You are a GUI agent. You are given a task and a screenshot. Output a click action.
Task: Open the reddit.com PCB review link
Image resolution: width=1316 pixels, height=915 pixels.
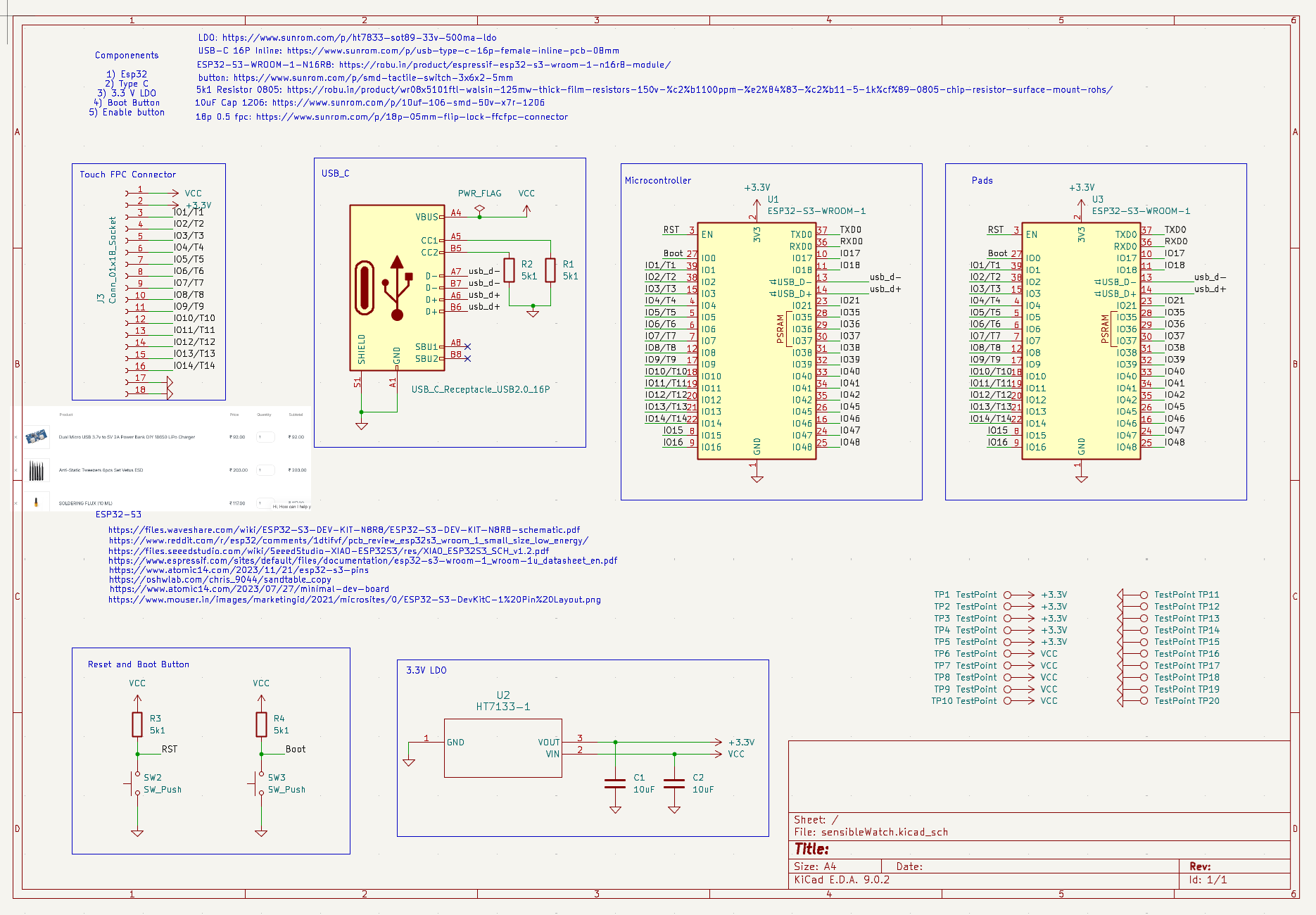pos(348,541)
